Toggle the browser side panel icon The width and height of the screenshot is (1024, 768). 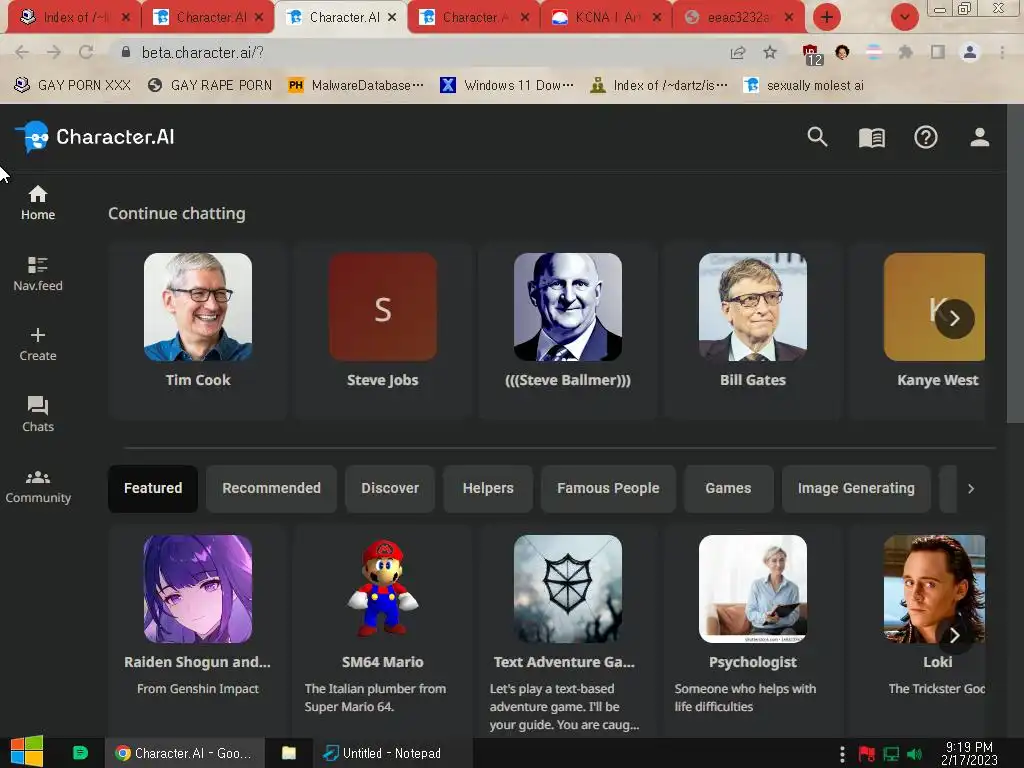938,52
